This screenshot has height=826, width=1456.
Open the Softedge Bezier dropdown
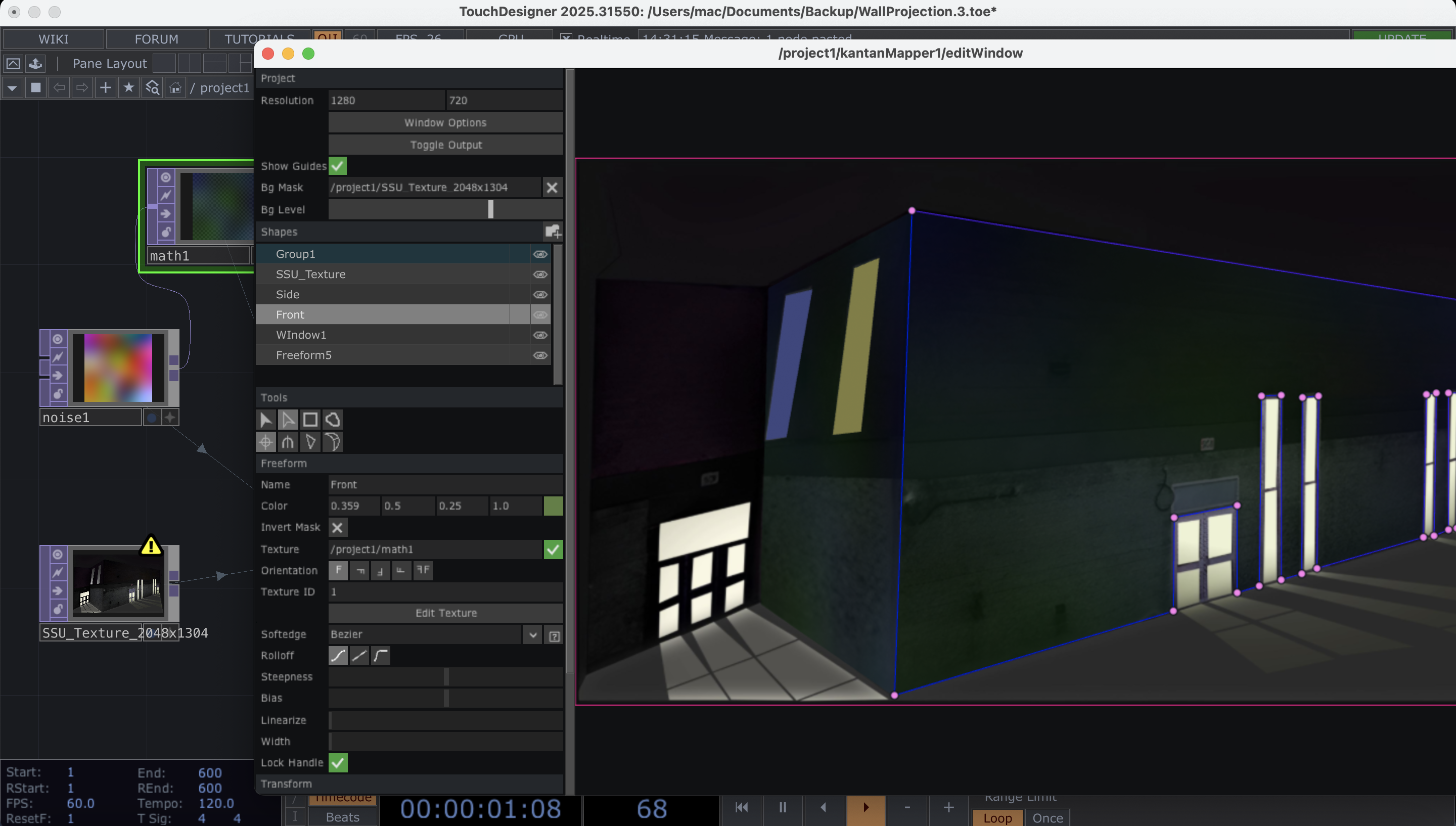click(x=531, y=634)
